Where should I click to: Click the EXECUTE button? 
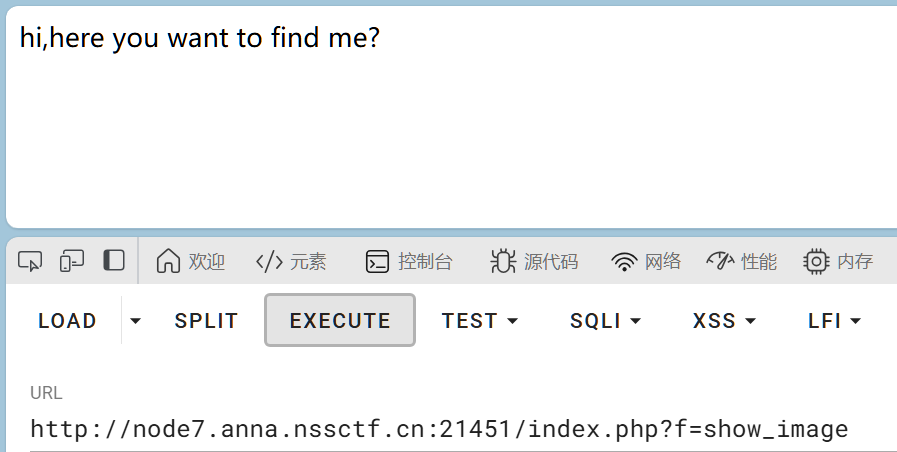point(340,321)
